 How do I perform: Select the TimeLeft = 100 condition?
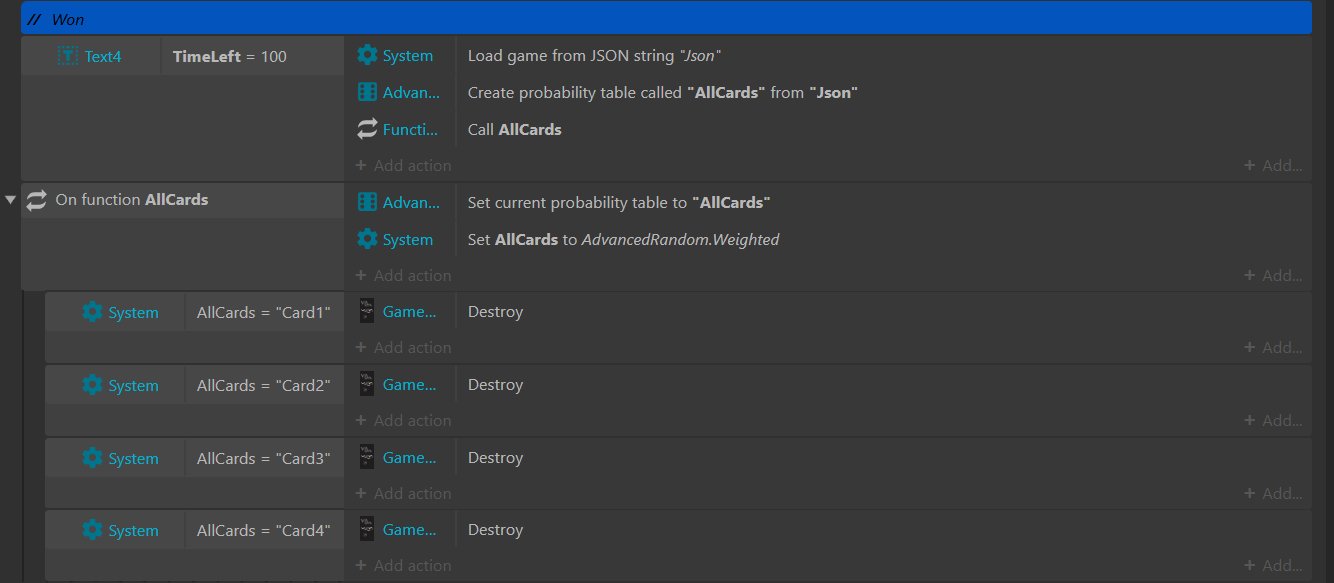230,57
